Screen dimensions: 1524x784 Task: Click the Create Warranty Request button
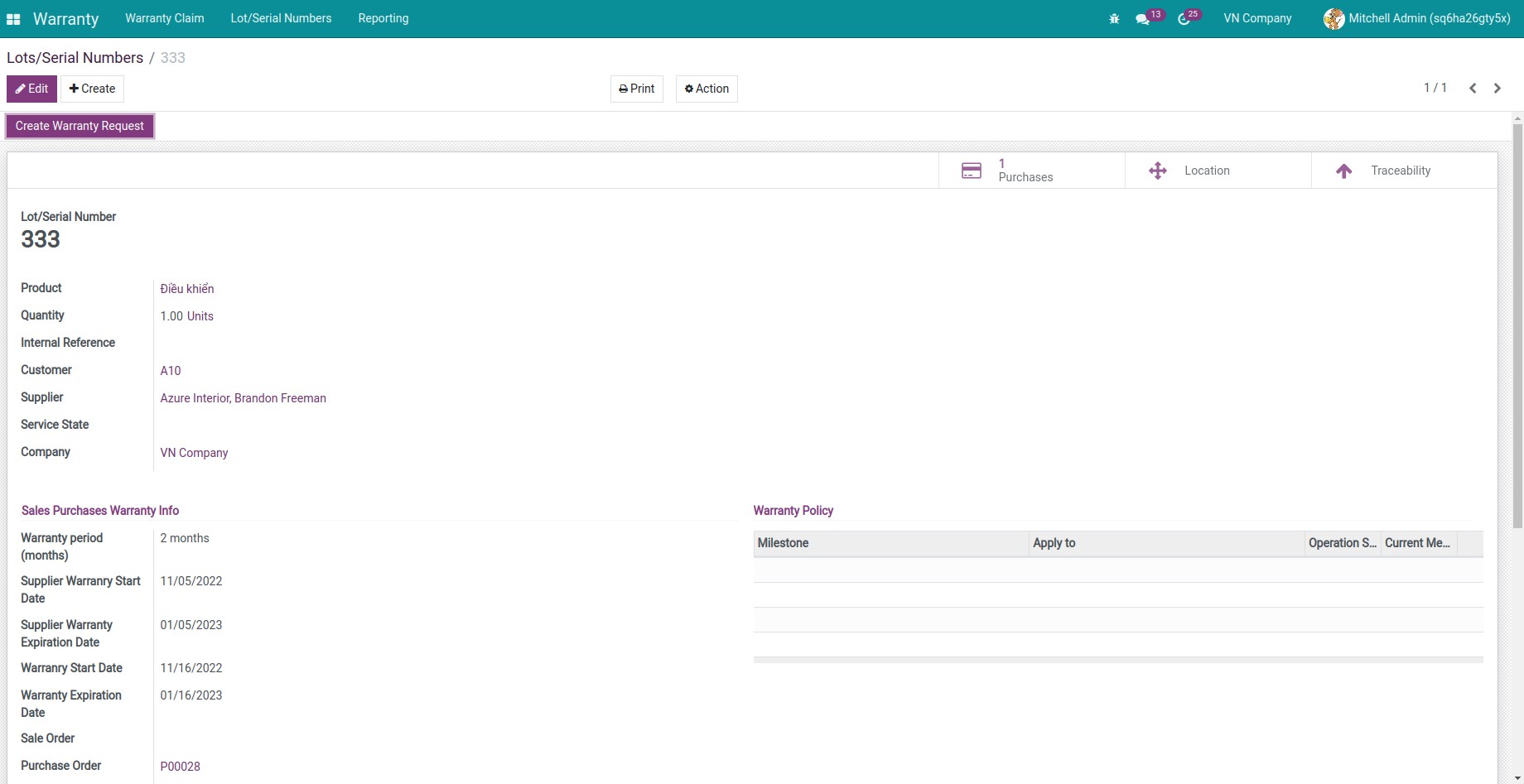click(80, 126)
